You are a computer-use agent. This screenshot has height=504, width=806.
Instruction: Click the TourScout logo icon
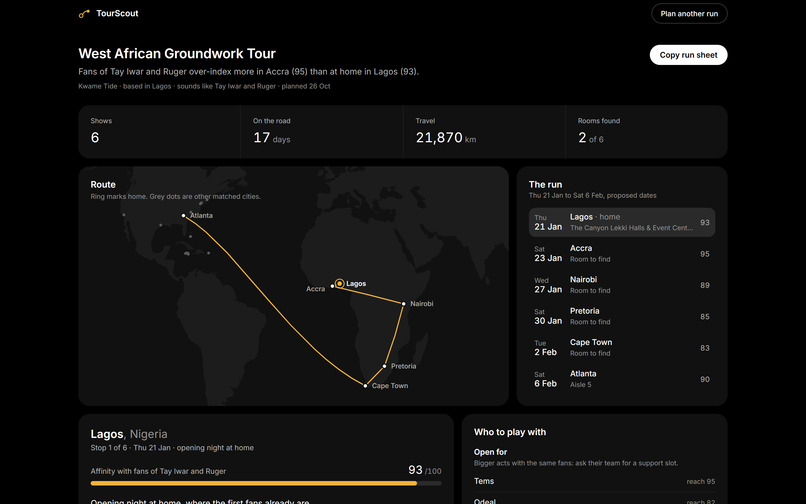[x=84, y=14]
